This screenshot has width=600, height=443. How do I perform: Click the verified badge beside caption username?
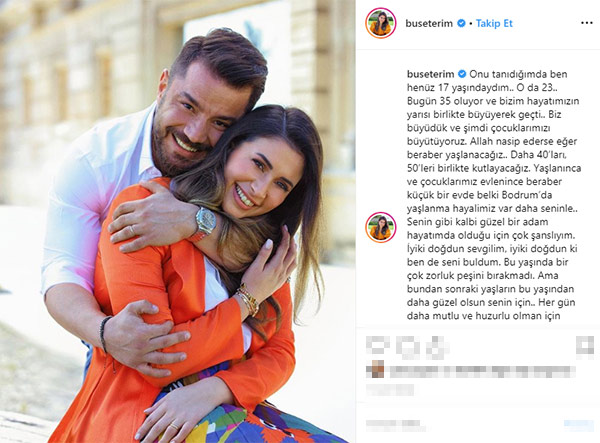tap(462, 74)
